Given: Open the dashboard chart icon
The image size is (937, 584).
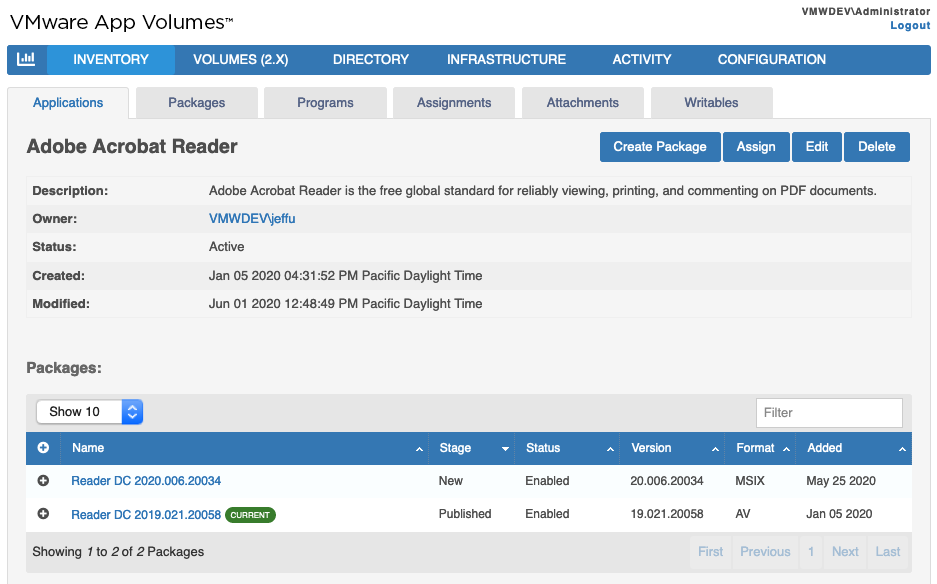Looking at the screenshot, I should click(x=27, y=60).
